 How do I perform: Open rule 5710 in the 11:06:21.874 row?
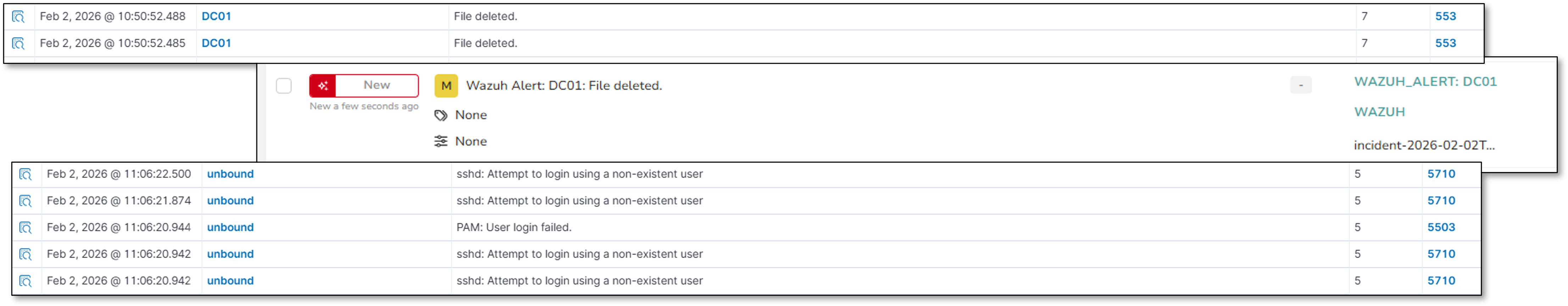tap(1441, 201)
